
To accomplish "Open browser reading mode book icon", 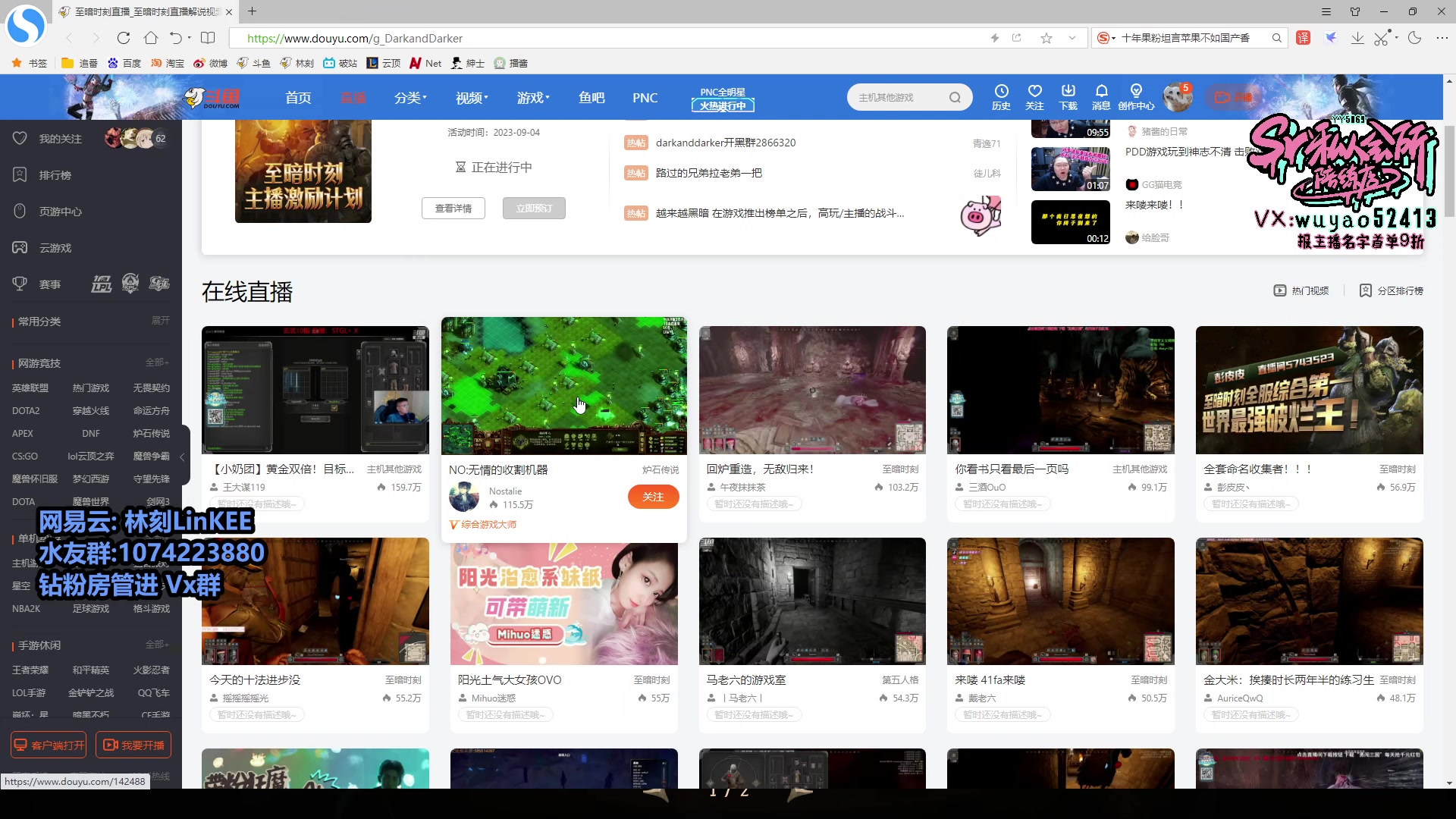I will click(208, 38).
